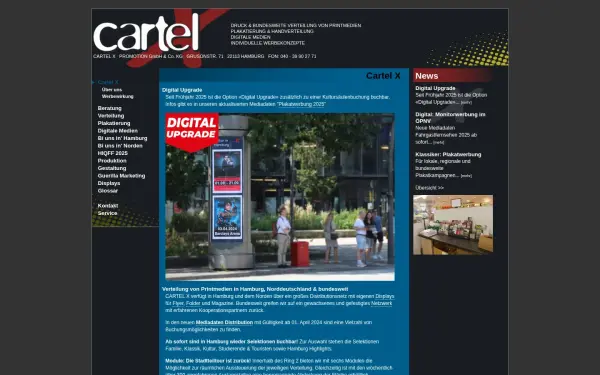Follow the Displays link in the text
Screen dimensions: 600x375
click(384, 296)
